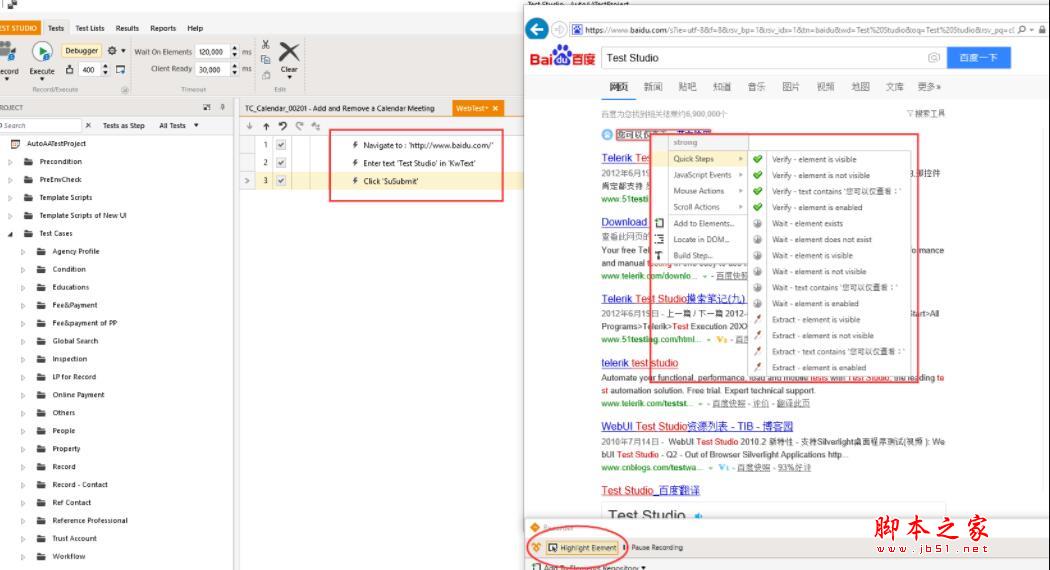Screen dimensions: 1050x570
Task: Uncheck step 3 enabled checkbox
Action: [281, 181]
